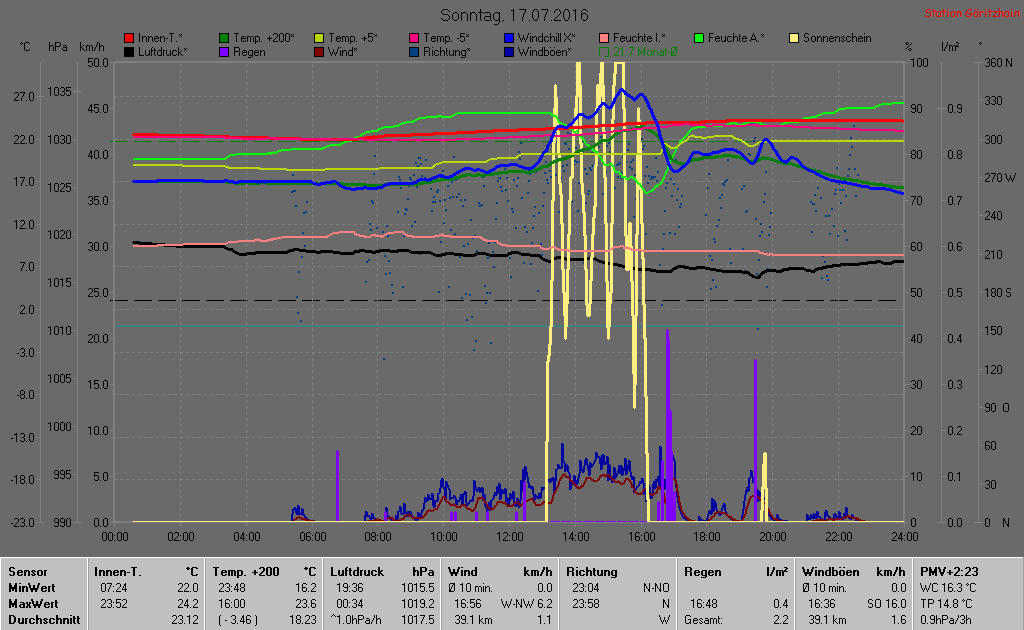Viewport: 1024px width, 630px height.
Task: Toggle the 21.7 Monat-Ø checkbox
Action: (x=604, y=52)
